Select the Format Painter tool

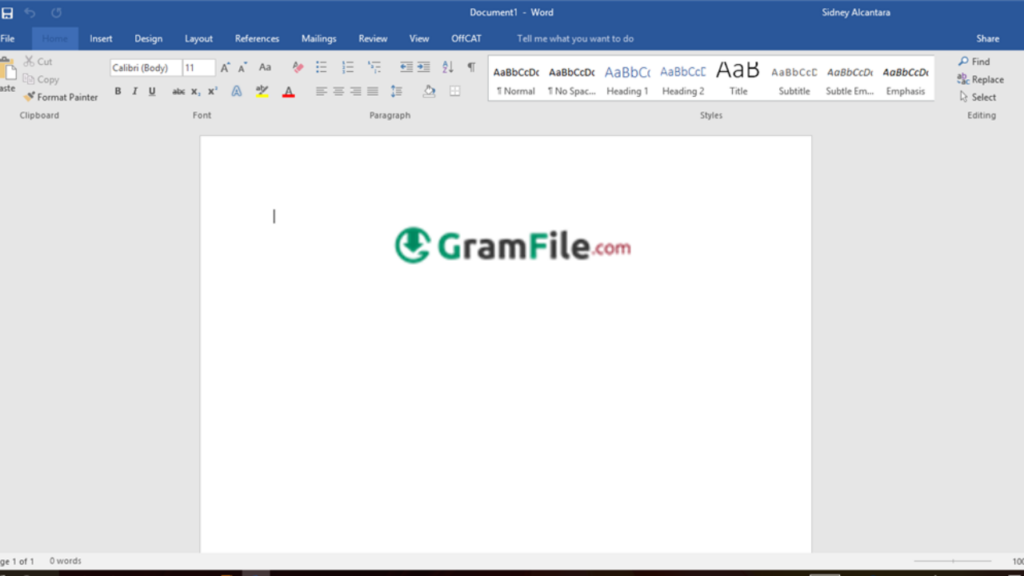pyautogui.click(x=60, y=97)
